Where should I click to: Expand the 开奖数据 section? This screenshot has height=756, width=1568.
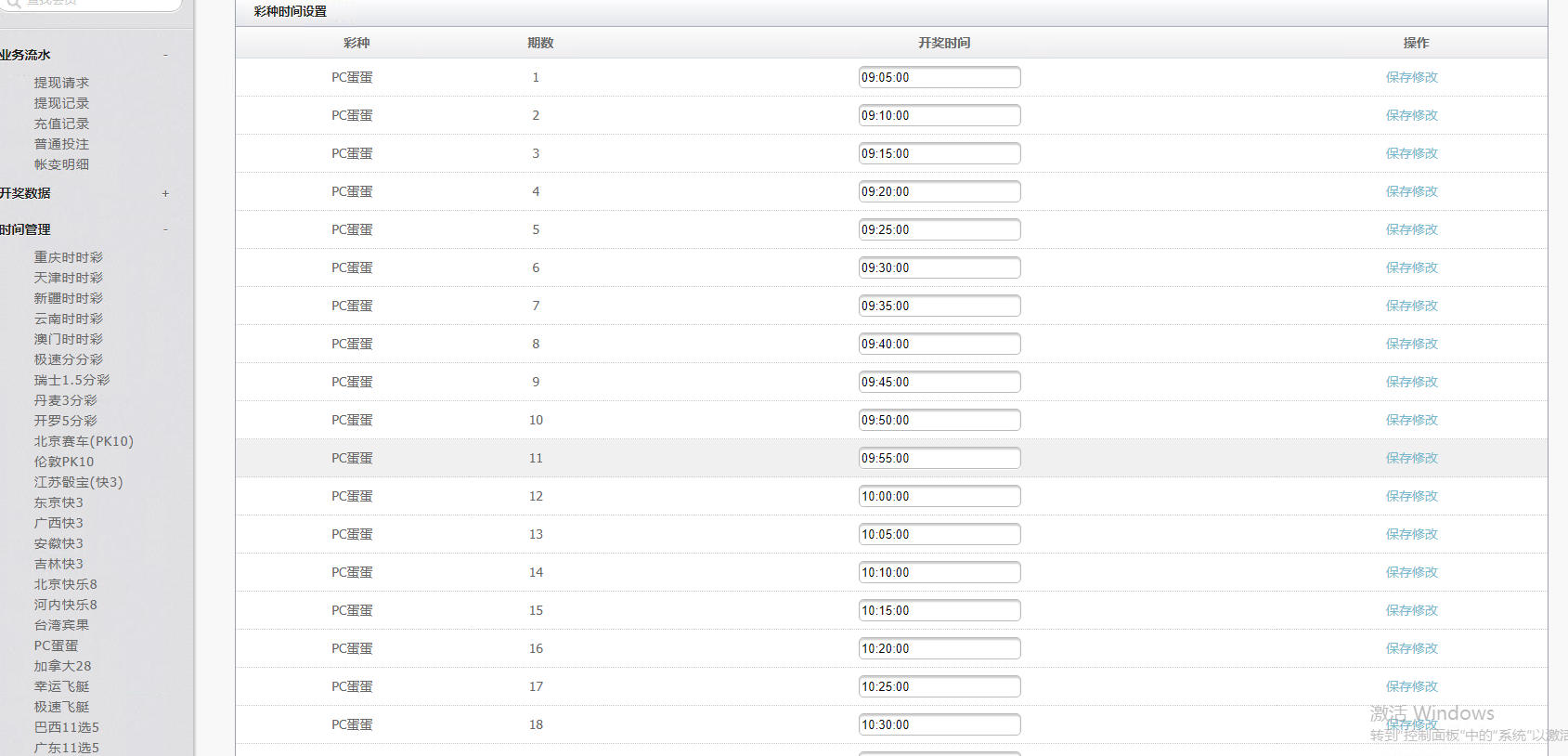click(x=165, y=193)
